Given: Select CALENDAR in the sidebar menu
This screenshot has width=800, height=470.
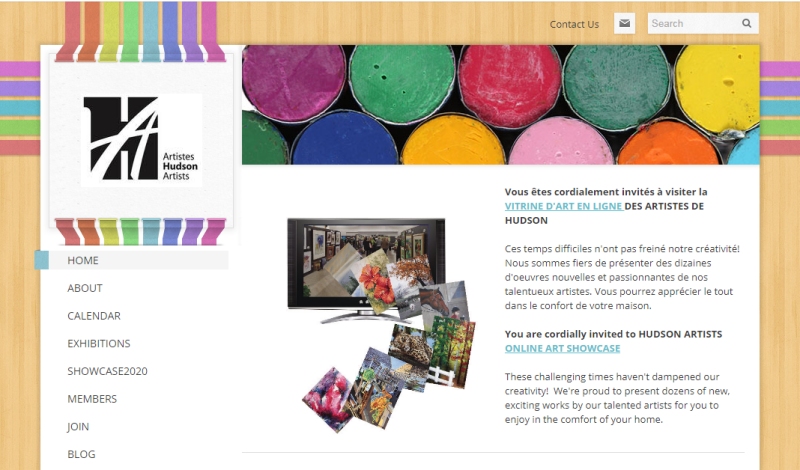Looking at the screenshot, I should (94, 316).
